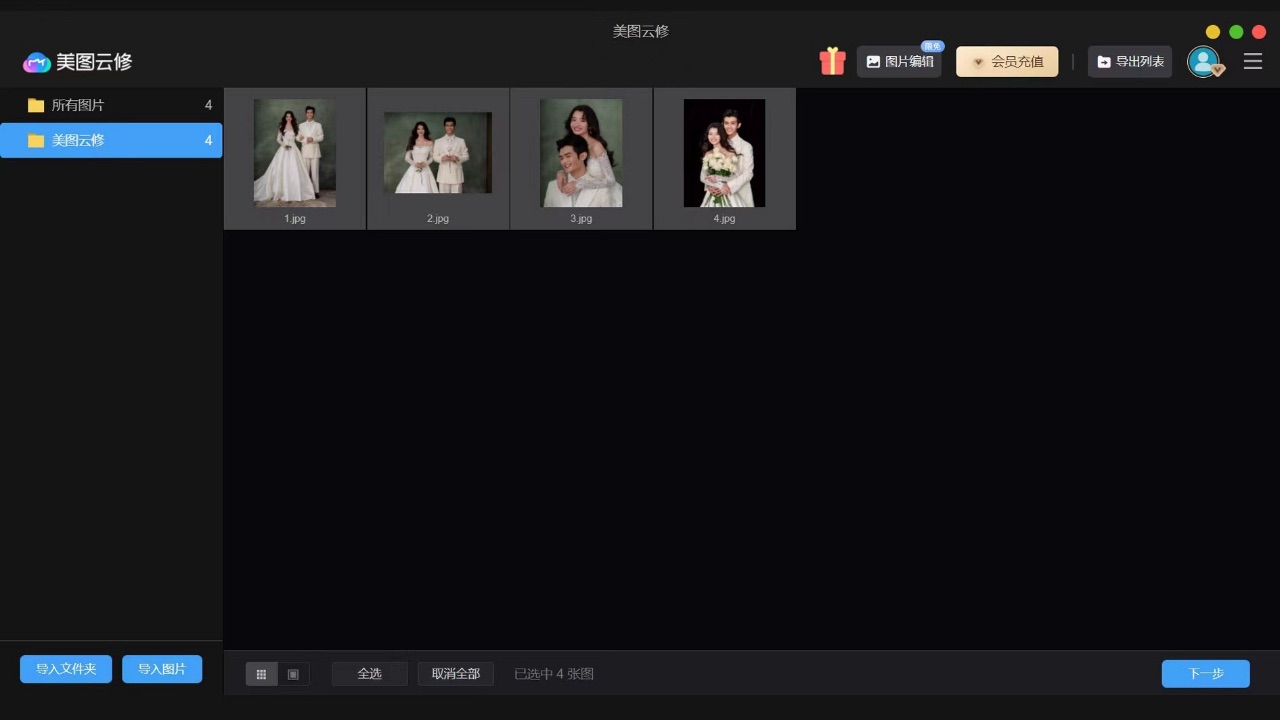Open the VIP dropdown on the avatar
The height and width of the screenshot is (720, 1280).
1219,72
